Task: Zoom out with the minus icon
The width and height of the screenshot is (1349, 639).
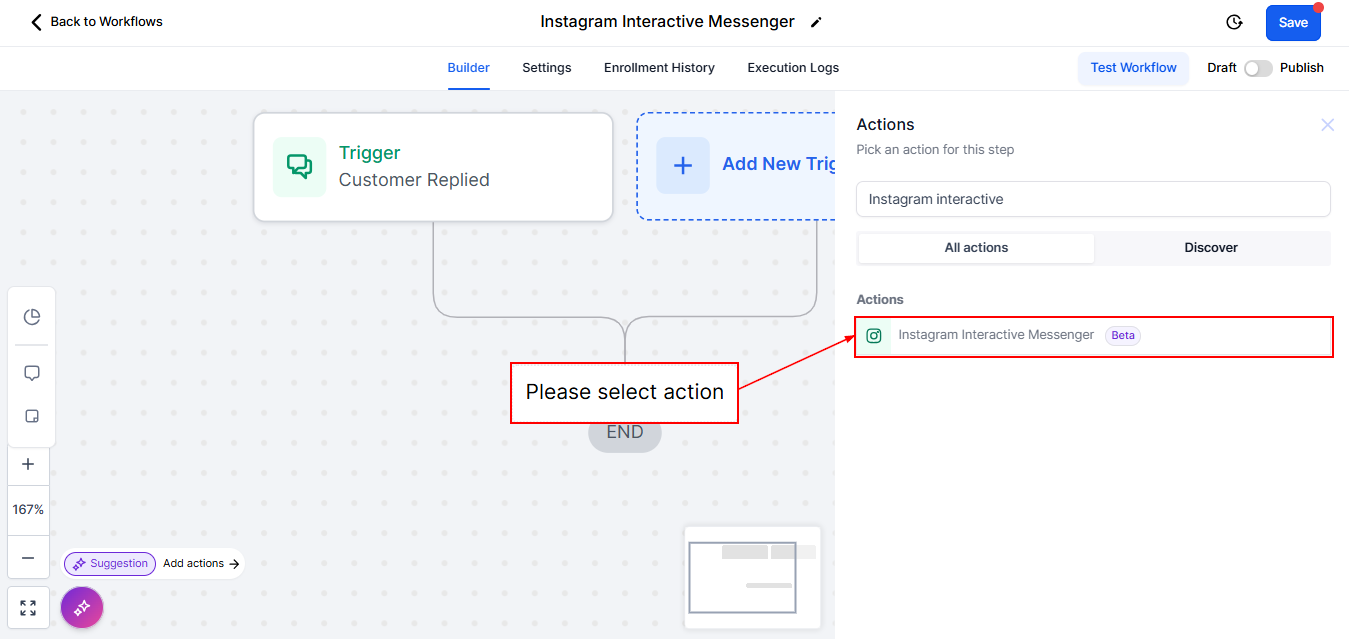Action: (28, 558)
